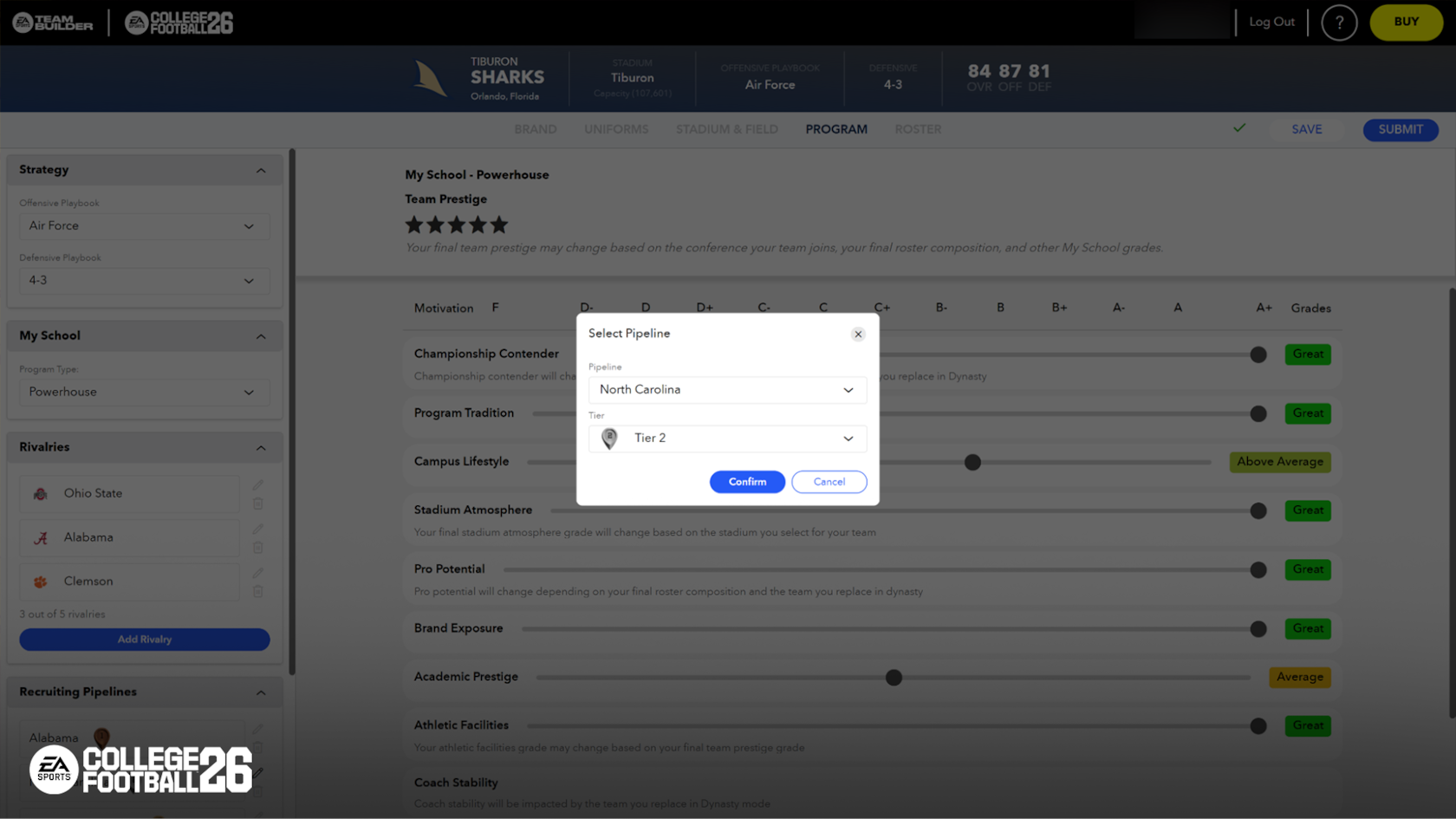The width and height of the screenshot is (1456, 819).
Task: Click the green checkmark near Save
Action: (x=1238, y=128)
